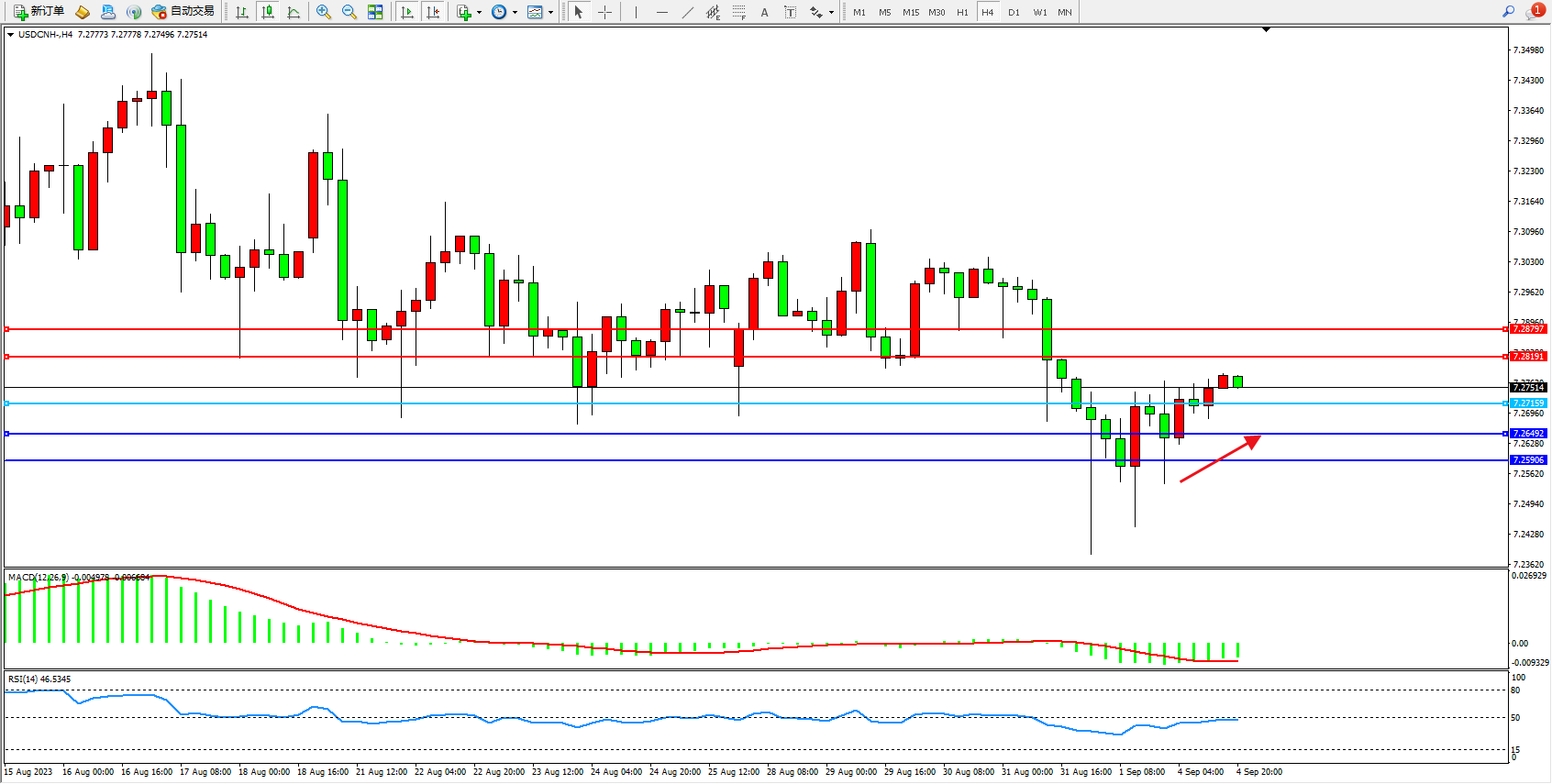Click the red 7.28797 price level label
Screen dimensions: 1552x784
pos(1528,328)
